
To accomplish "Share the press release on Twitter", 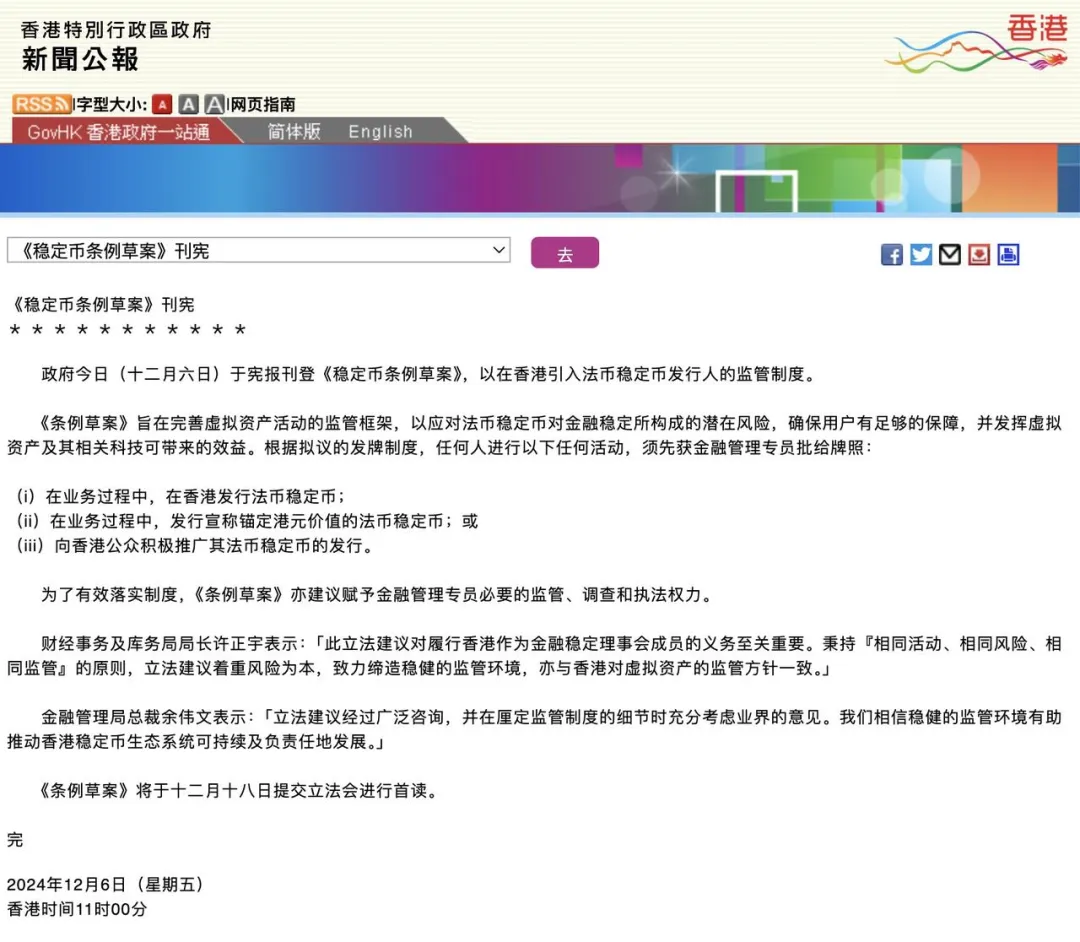I will pyautogui.click(x=920, y=254).
